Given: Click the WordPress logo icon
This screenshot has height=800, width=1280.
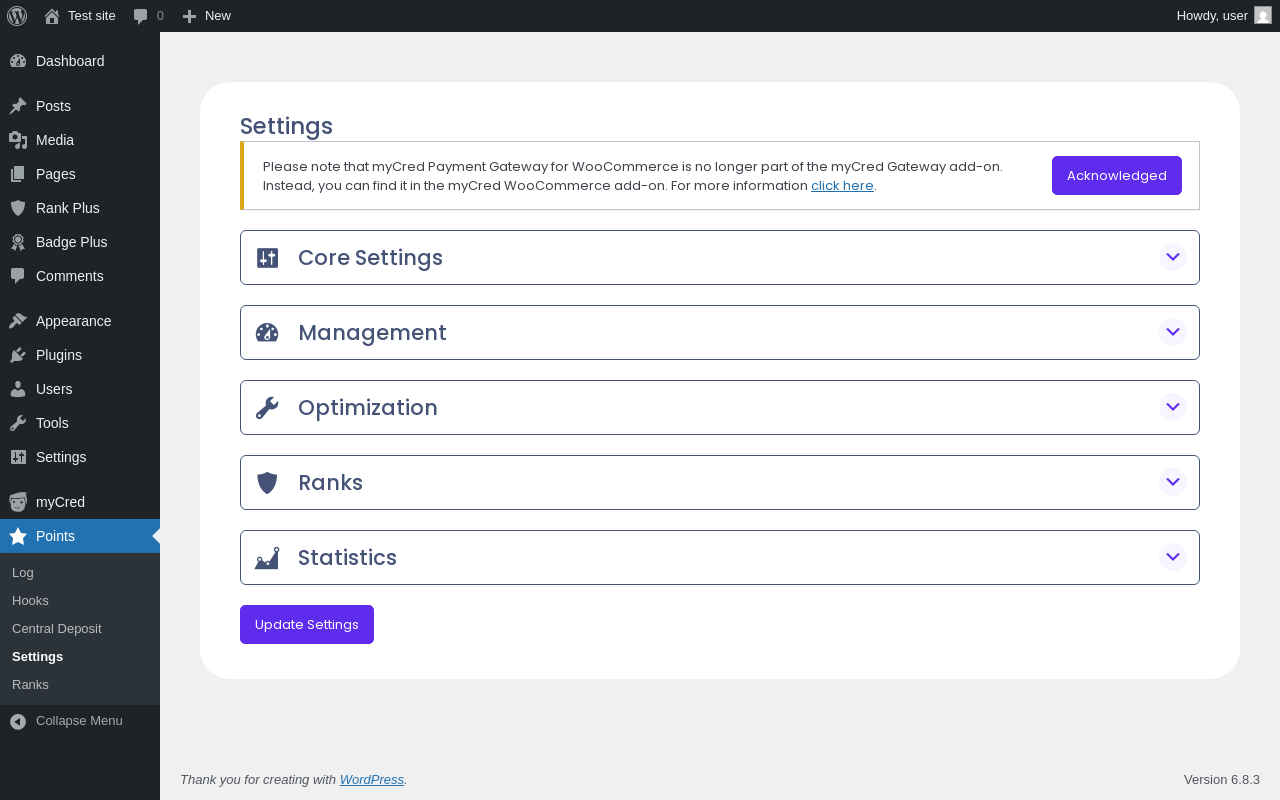Looking at the screenshot, I should [17, 16].
